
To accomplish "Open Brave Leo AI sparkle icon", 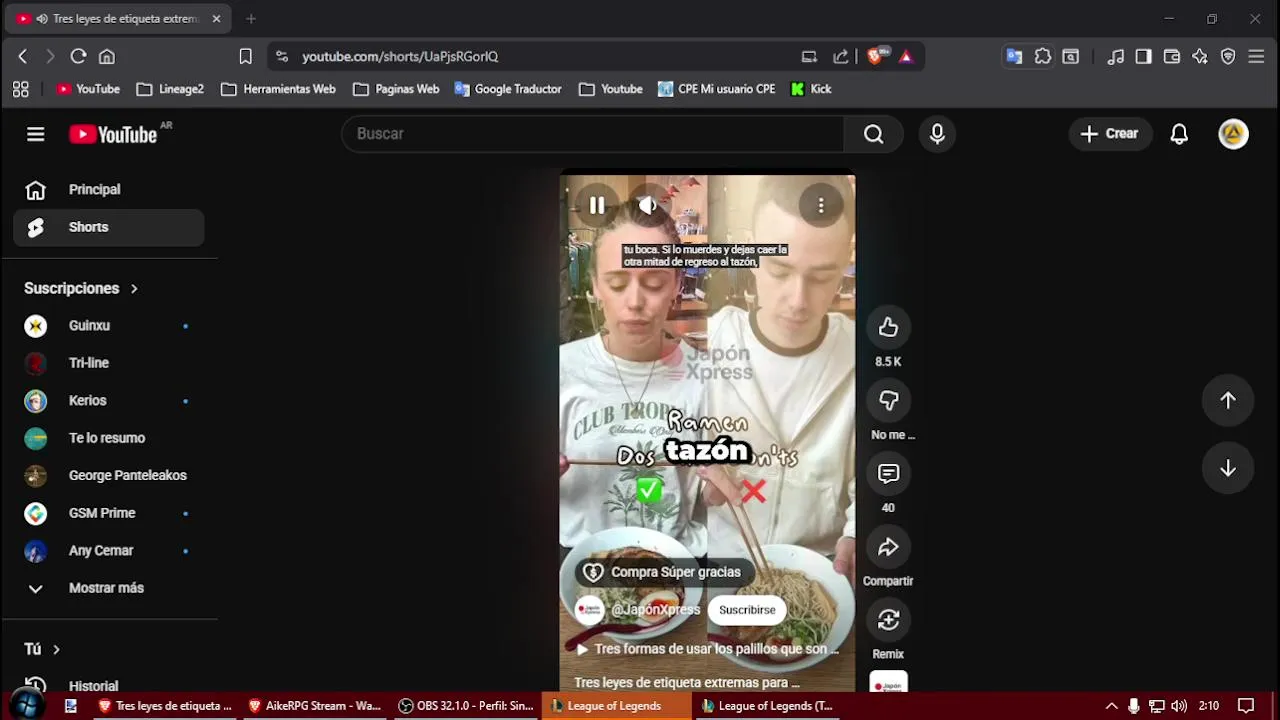I will 1200,57.
